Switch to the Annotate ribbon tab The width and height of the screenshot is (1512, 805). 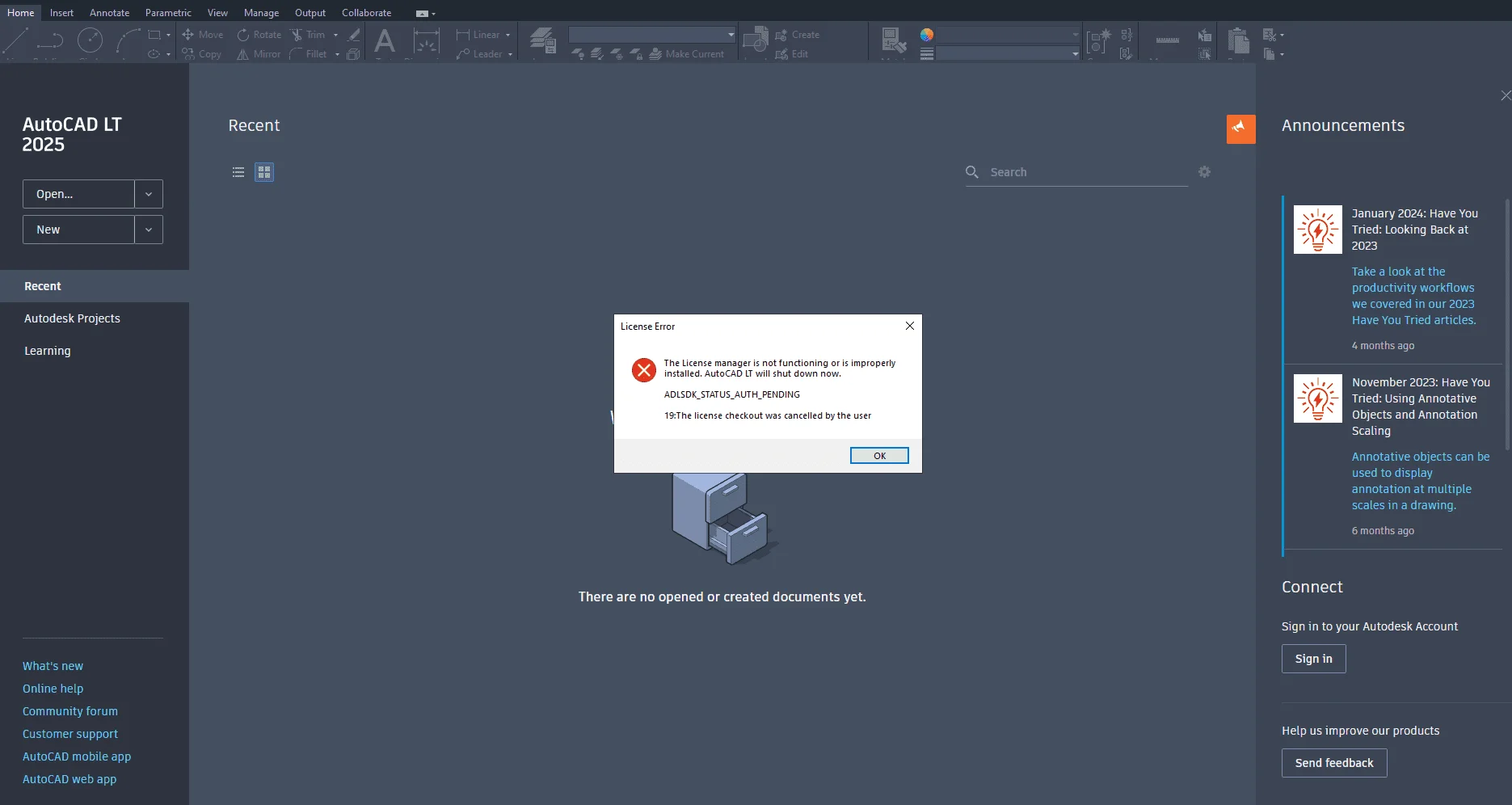109,13
